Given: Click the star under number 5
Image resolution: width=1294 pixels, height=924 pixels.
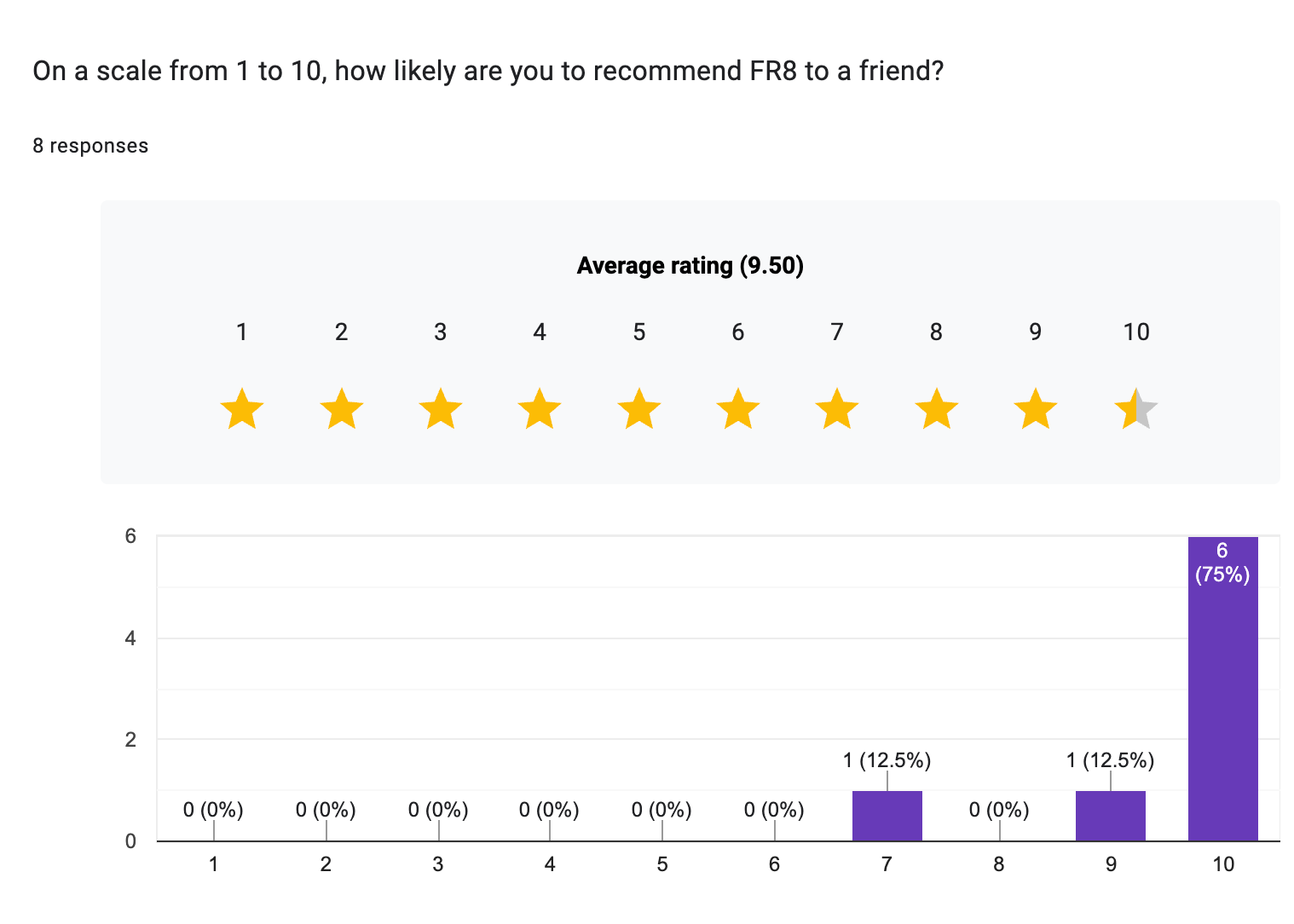Looking at the screenshot, I should point(639,409).
